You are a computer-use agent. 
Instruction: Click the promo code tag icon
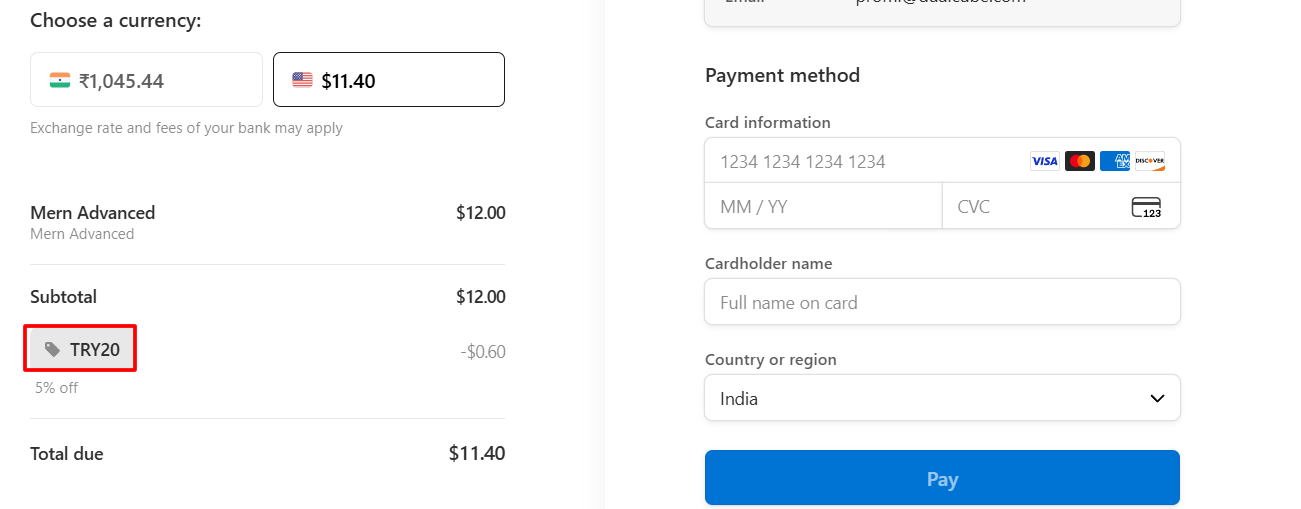pyautogui.click(x=52, y=350)
